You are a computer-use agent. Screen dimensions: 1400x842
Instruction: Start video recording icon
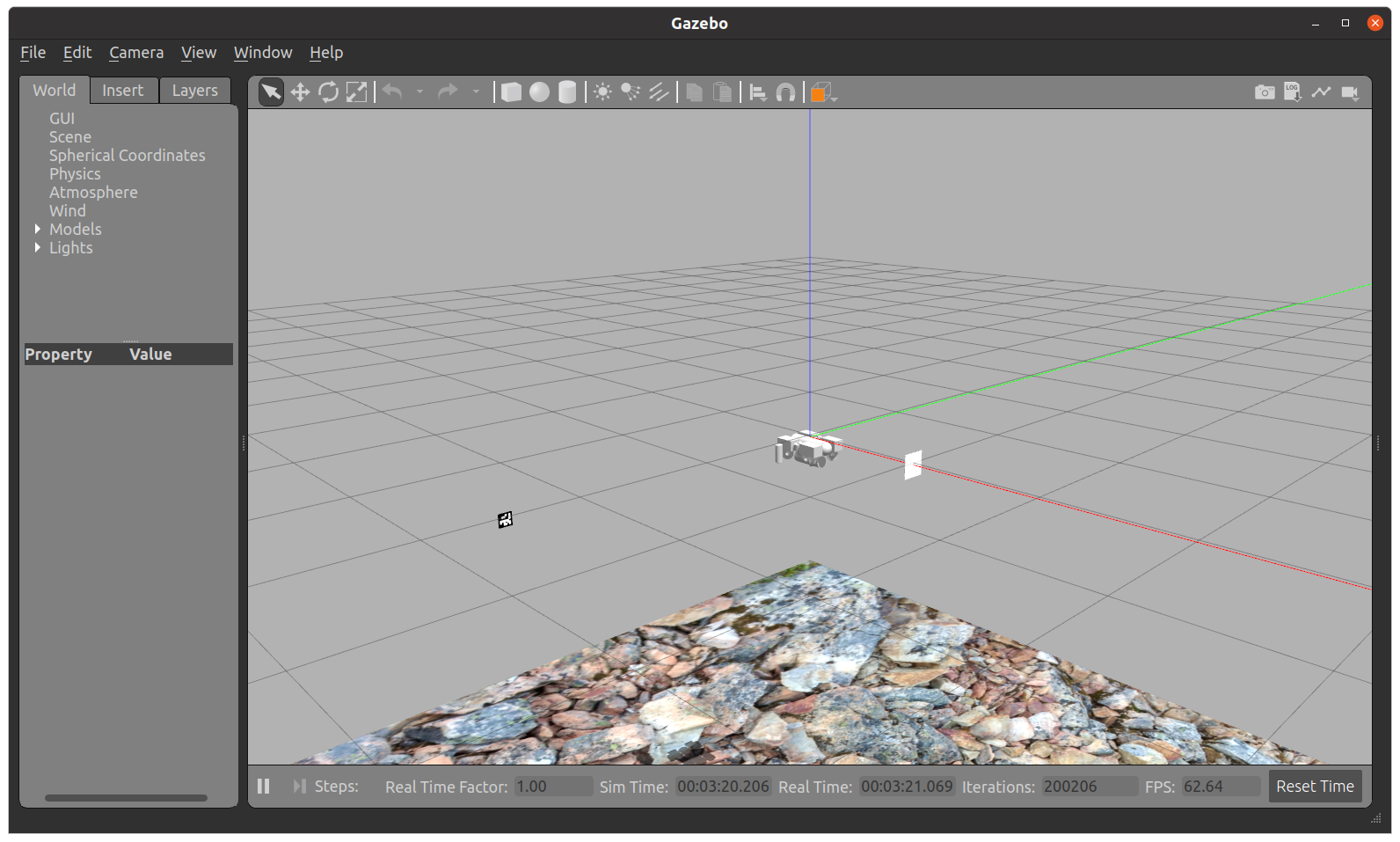(1350, 92)
